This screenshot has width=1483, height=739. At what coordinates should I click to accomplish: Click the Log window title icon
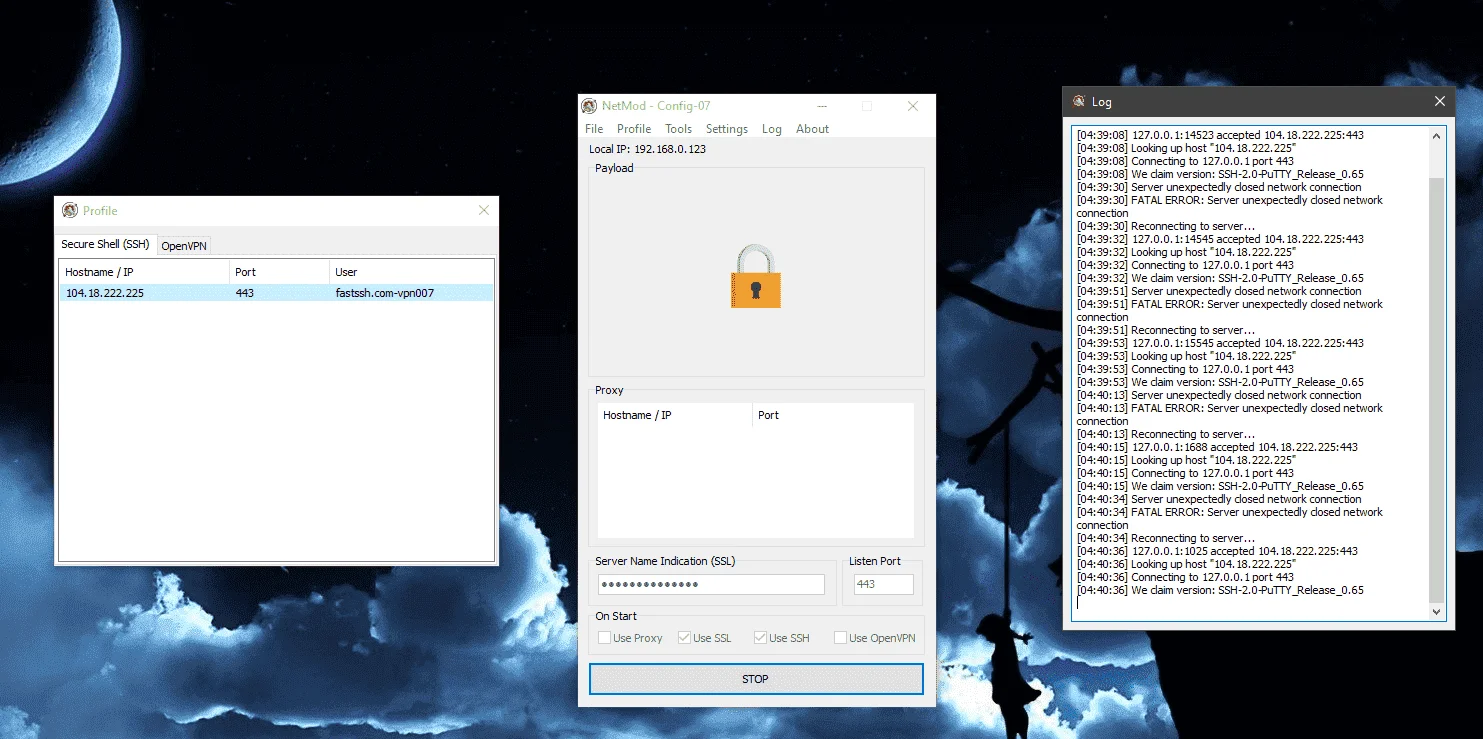point(1079,102)
